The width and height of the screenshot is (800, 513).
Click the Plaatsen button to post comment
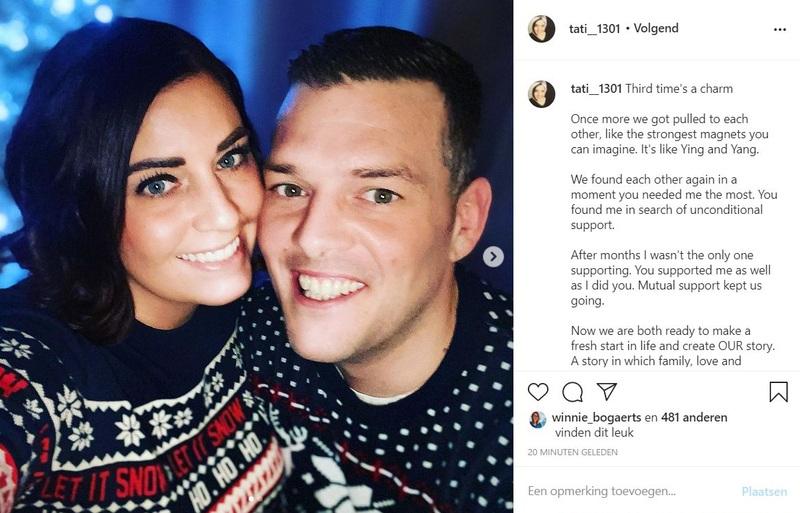point(764,492)
